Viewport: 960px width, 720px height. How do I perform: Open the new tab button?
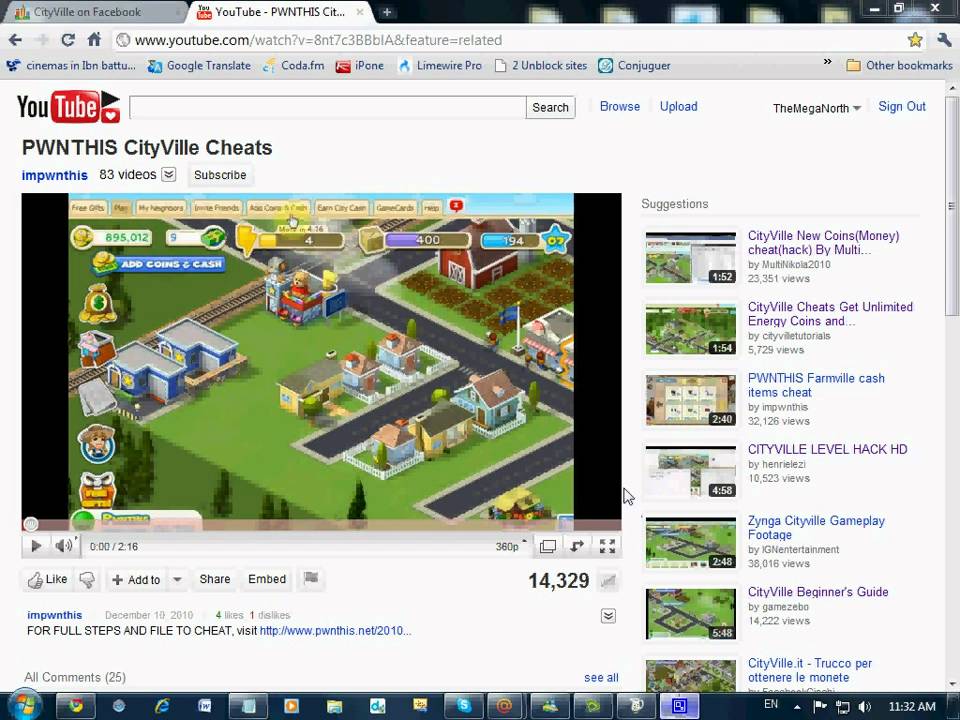coord(387,12)
